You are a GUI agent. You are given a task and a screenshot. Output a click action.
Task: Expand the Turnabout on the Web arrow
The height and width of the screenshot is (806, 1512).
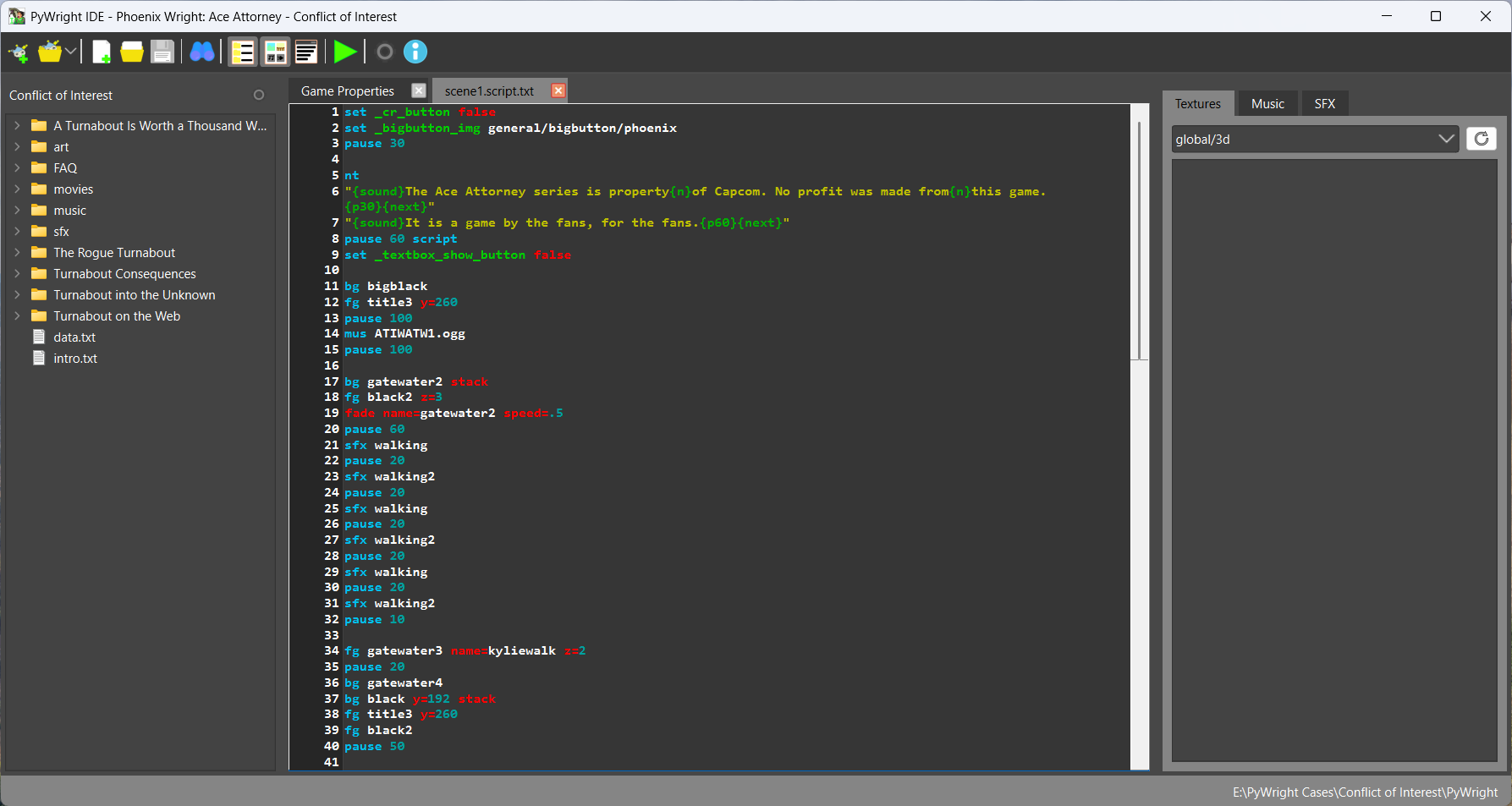click(17, 315)
